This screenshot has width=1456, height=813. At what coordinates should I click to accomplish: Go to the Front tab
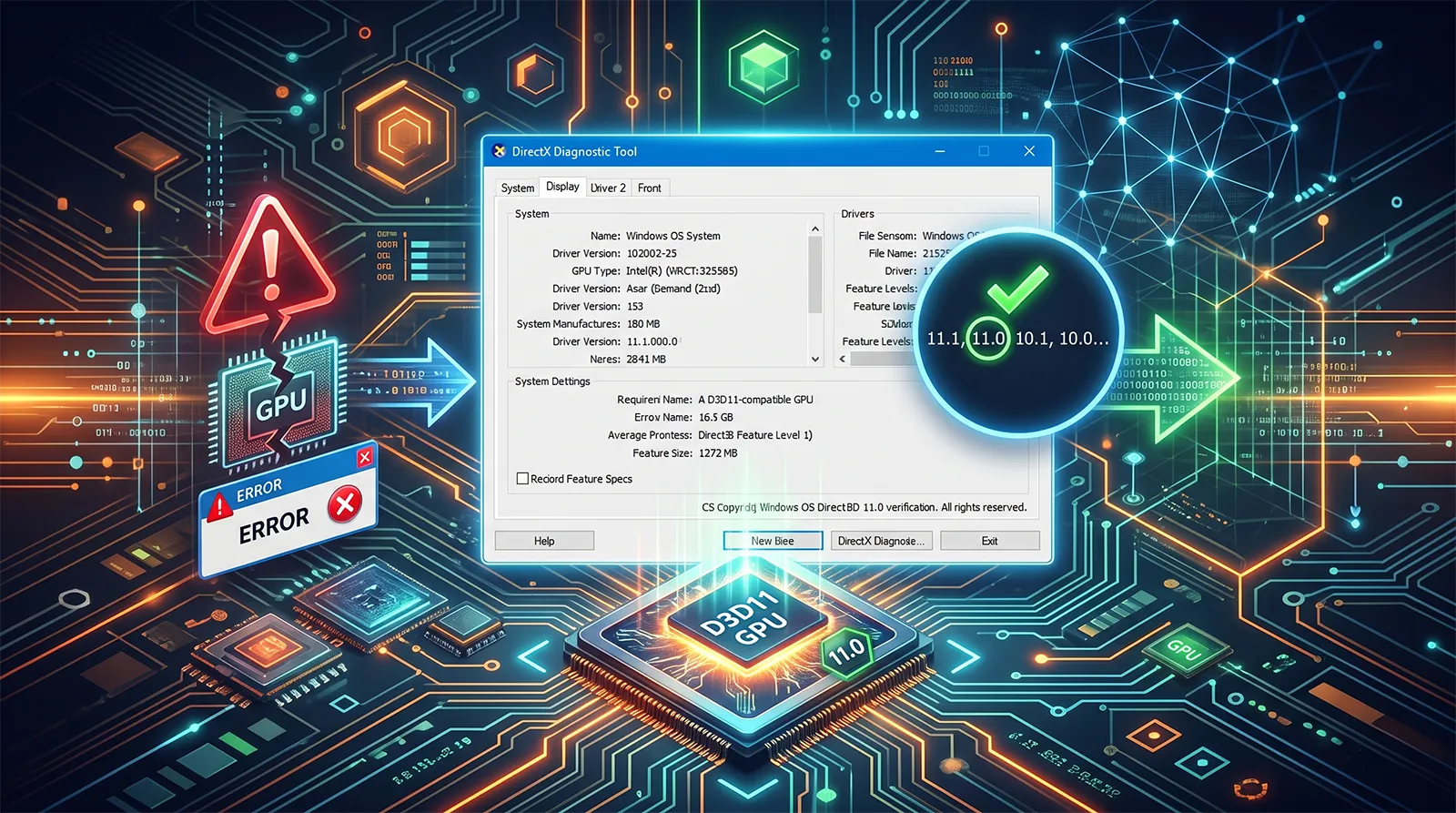(650, 188)
